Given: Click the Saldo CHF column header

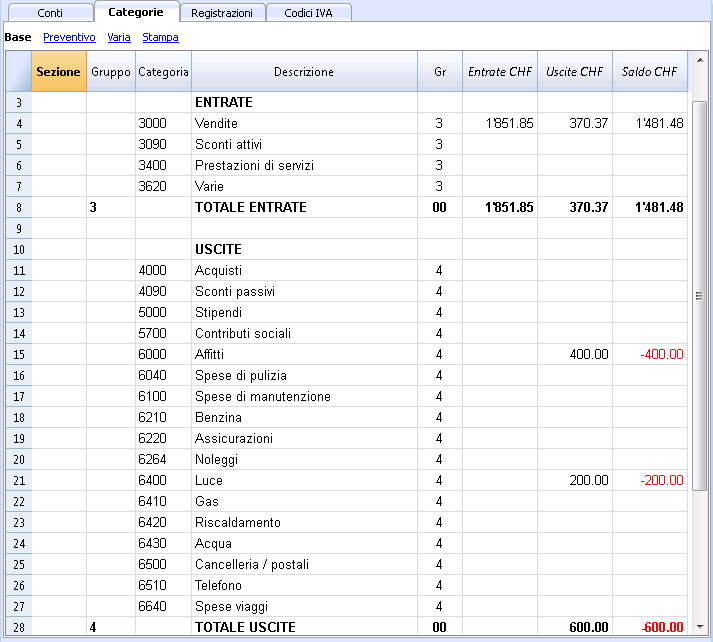Looking at the screenshot, I should tap(650, 71).
